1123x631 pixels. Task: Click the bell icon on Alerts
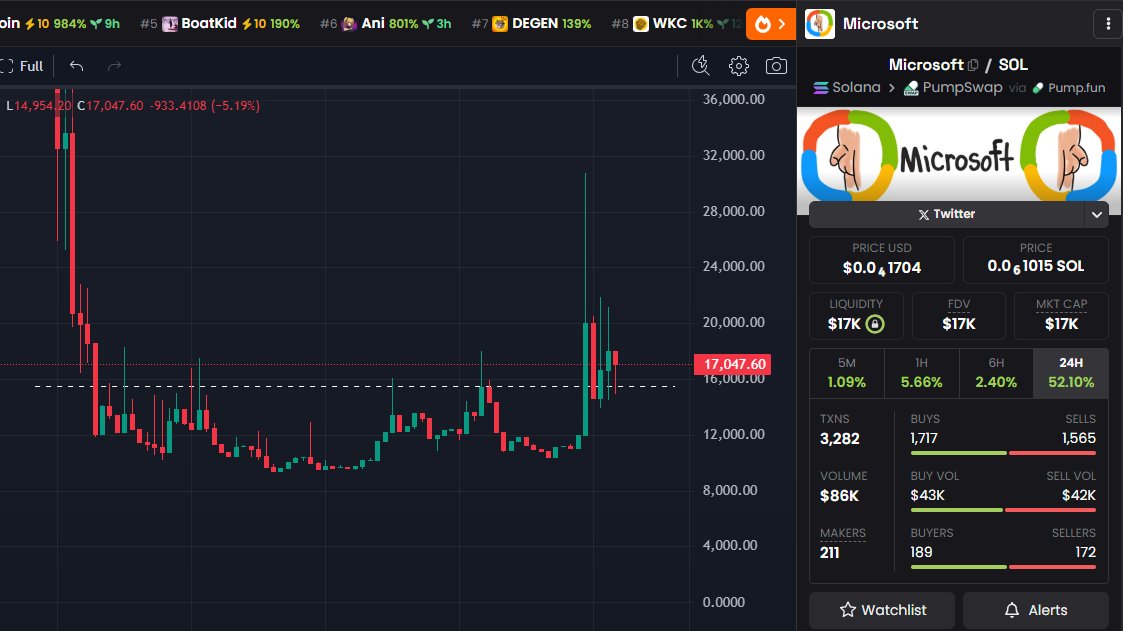[x=1012, y=610]
